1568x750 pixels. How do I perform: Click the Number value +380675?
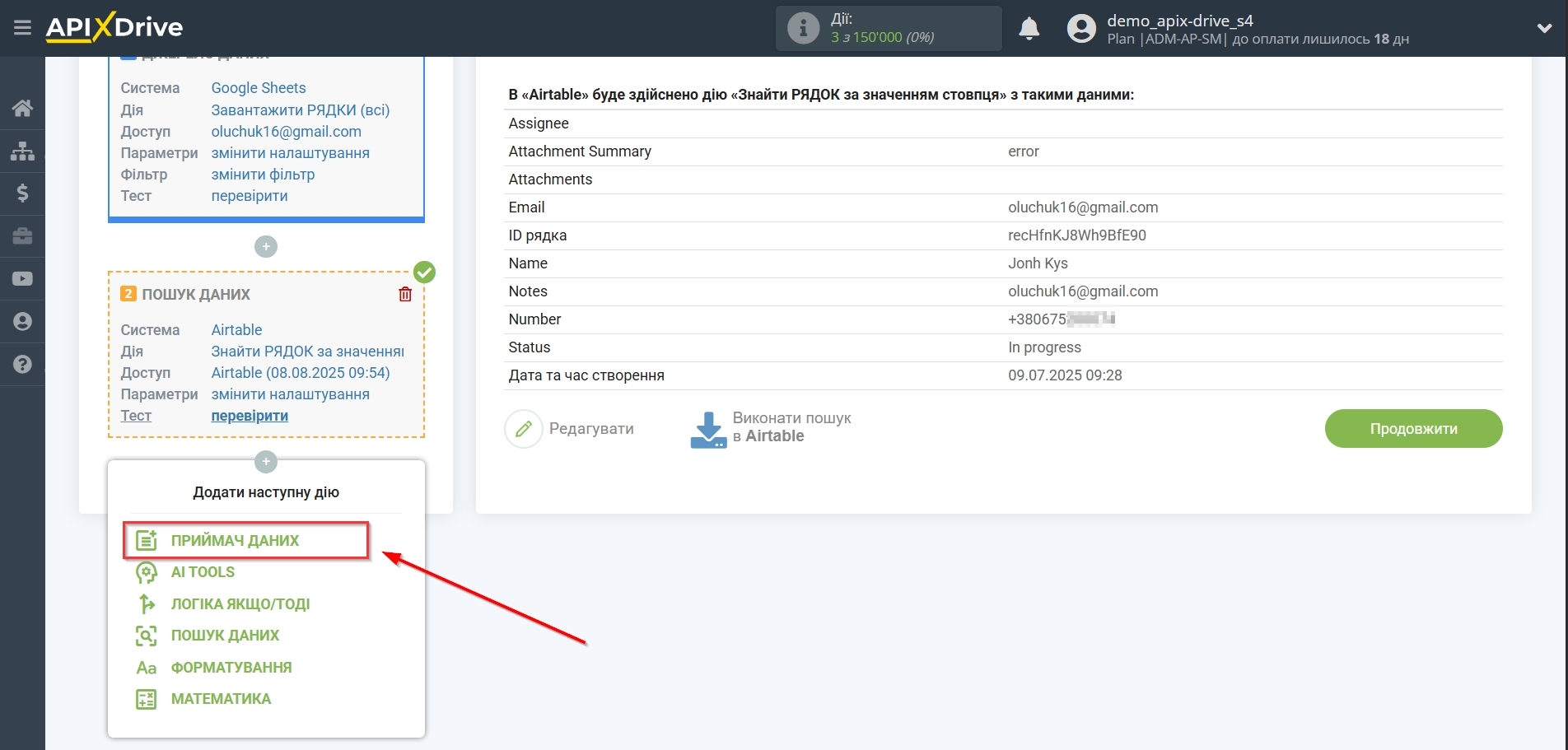pyautogui.click(x=1061, y=319)
